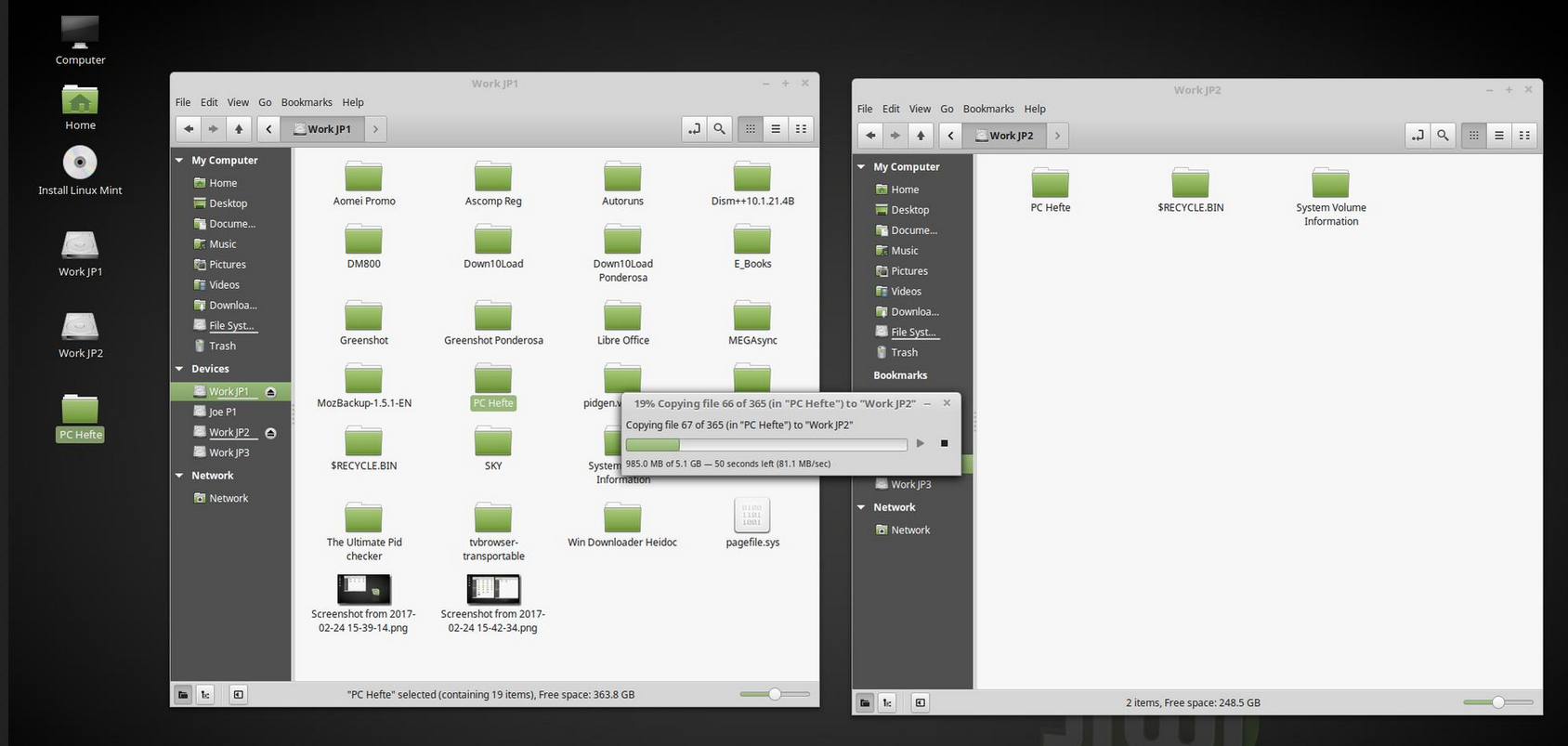1568x746 pixels.
Task: Toggle location entry in Work JP1 window
Action: click(694, 129)
